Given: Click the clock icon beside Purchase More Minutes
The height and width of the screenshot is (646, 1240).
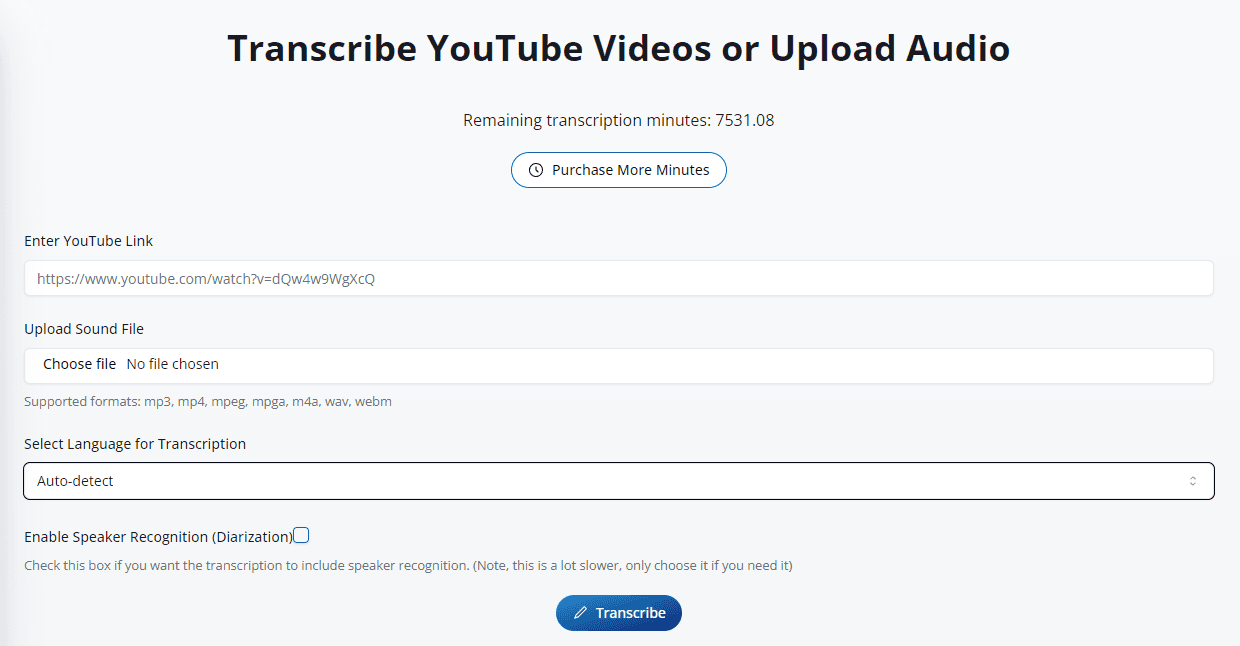Looking at the screenshot, I should coord(536,170).
